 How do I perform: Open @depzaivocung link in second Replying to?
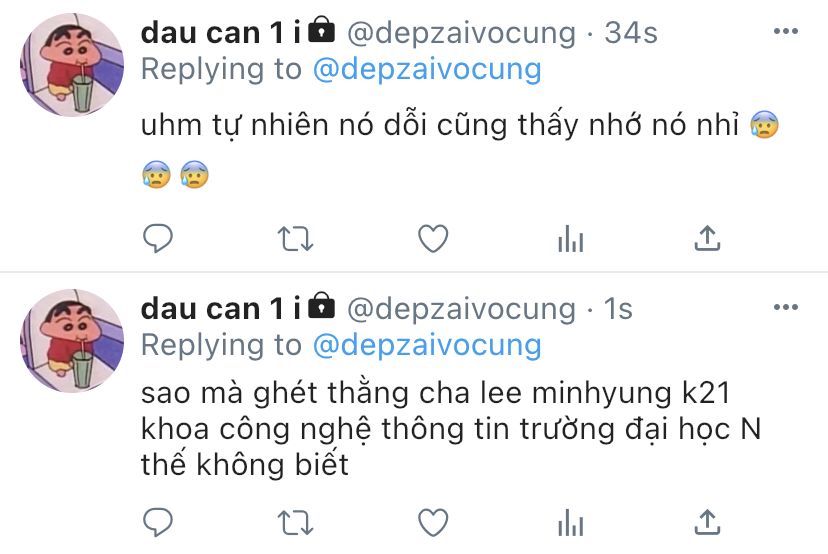[427, 345]
